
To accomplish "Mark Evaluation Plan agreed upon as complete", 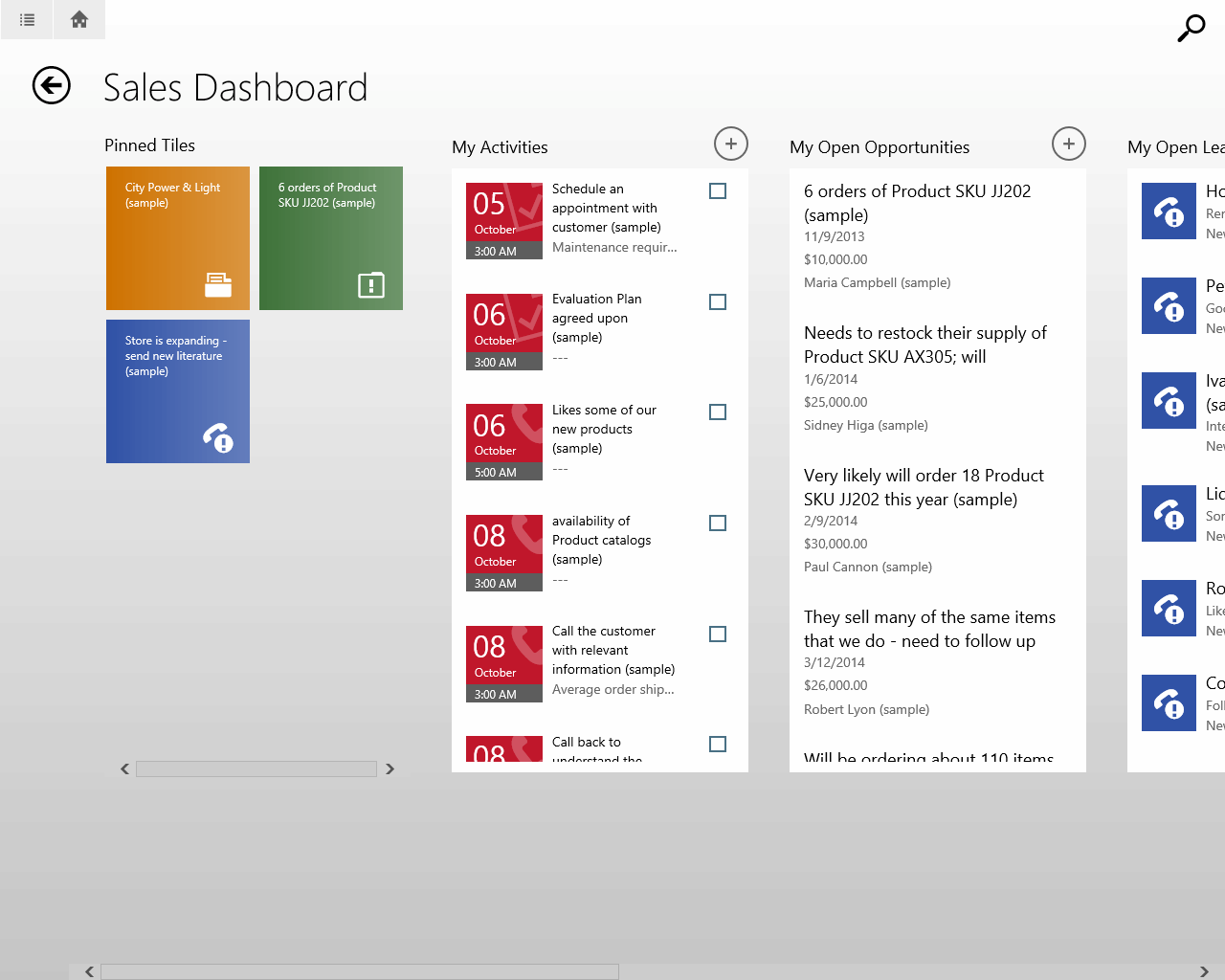I will 718,301.
